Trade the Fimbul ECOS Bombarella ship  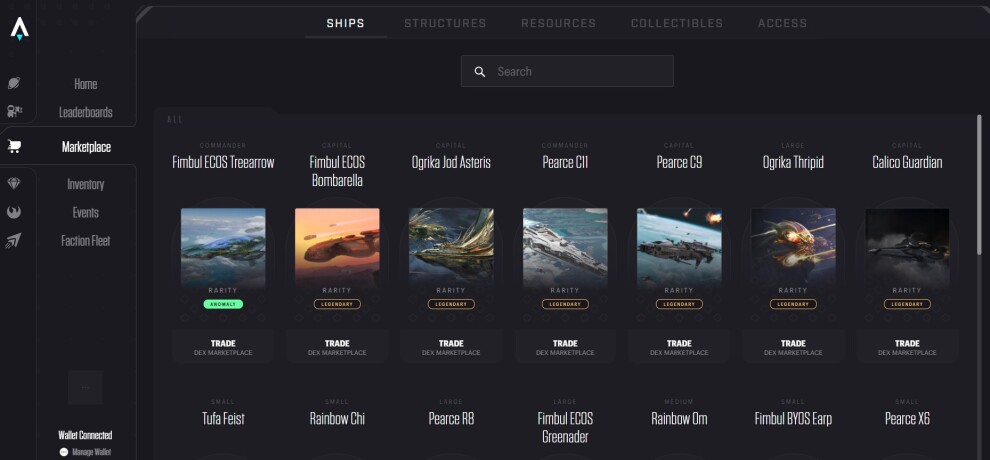point(337,347)
